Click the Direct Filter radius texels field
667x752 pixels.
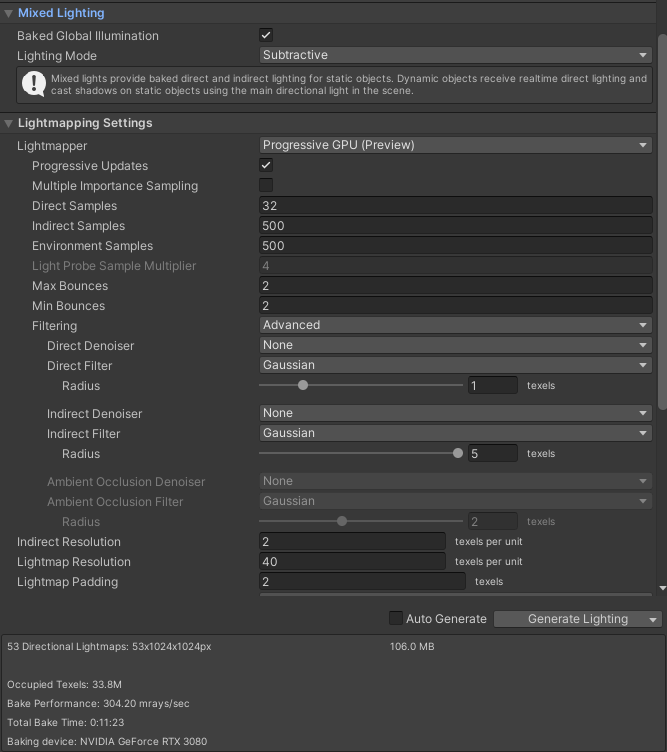point(492,386)
